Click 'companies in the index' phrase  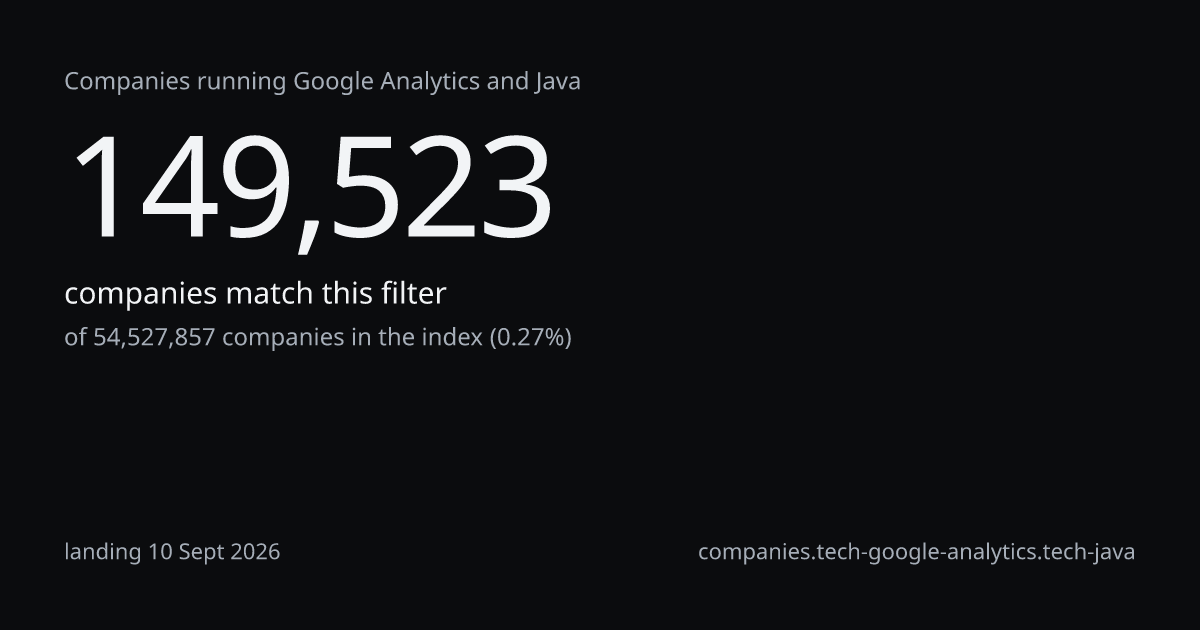[x=352, y=338]
